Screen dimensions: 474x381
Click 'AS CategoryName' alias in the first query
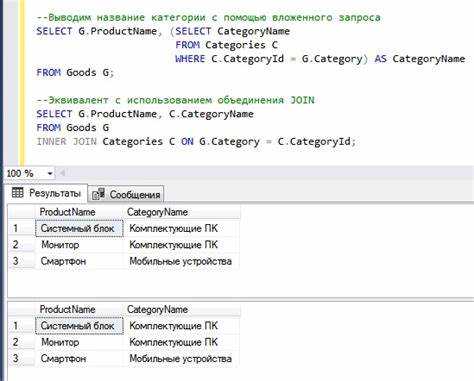[x=420, y=59]
